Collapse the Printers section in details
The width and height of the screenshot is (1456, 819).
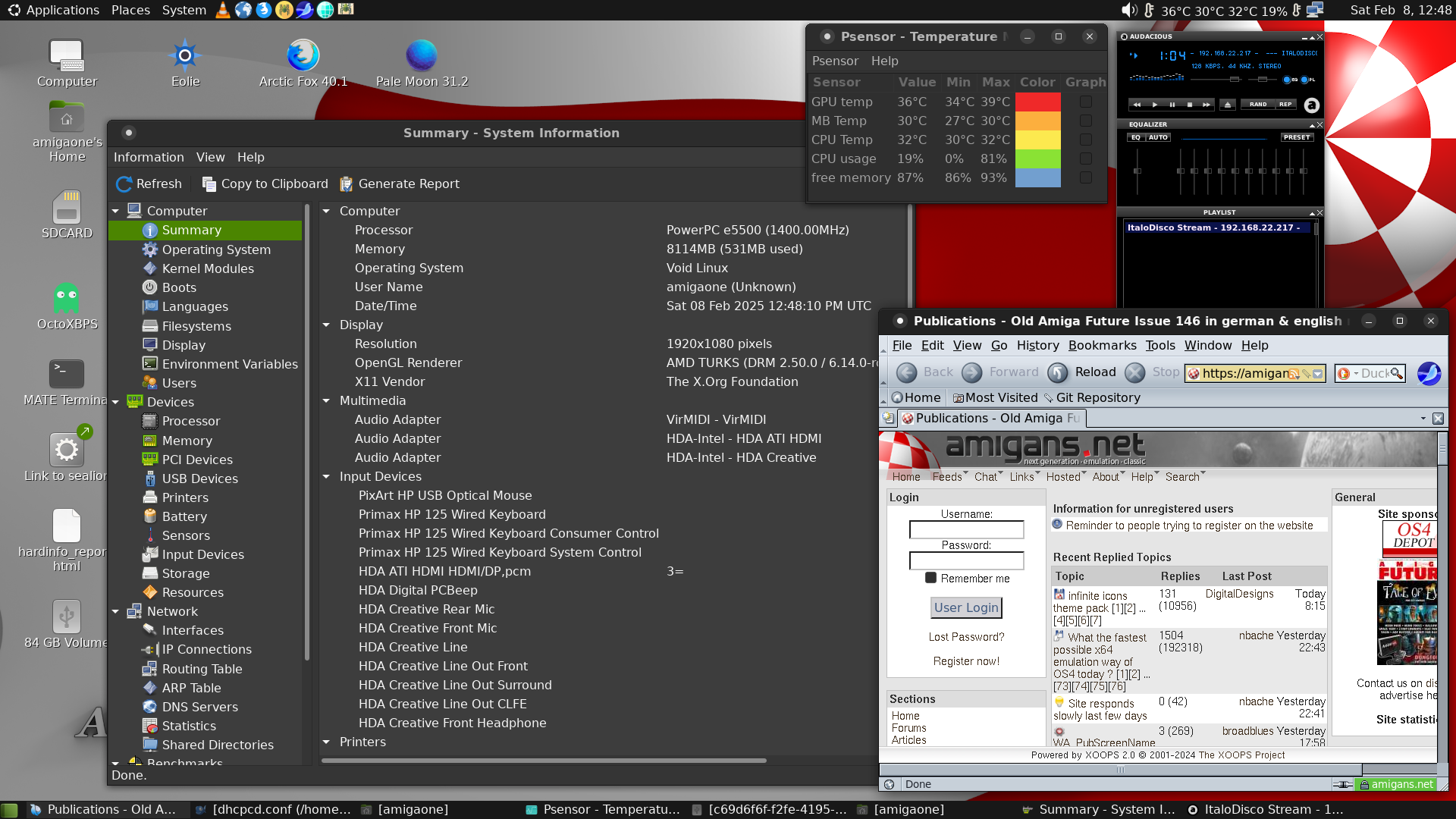point(326,742)
